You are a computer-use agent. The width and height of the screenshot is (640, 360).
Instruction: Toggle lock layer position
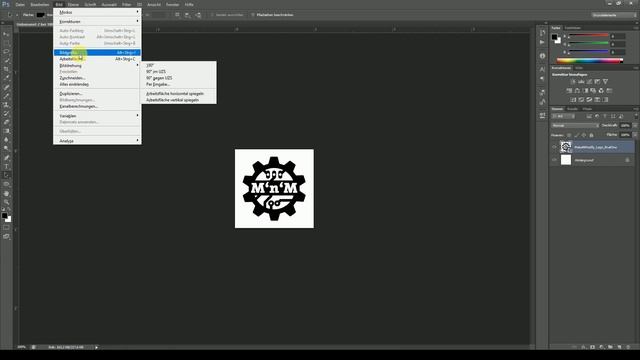[x=584, y=135]
